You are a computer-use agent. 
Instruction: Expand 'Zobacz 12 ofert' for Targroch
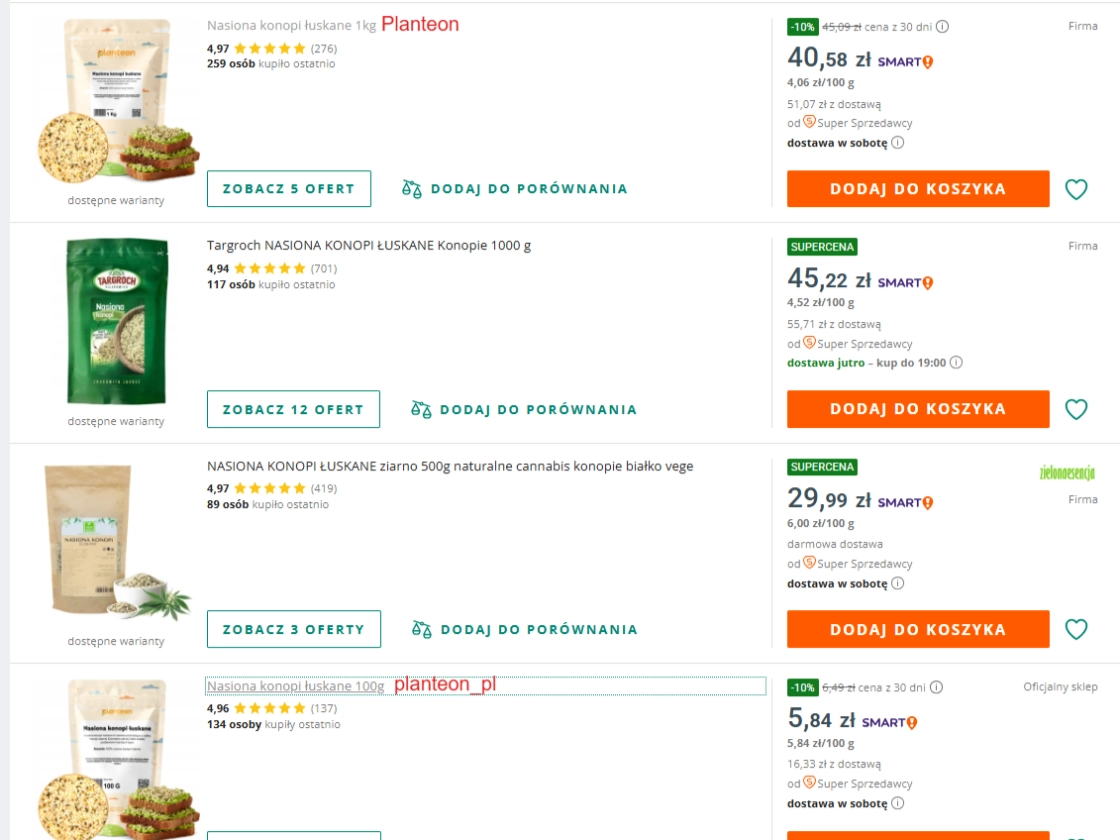[x=293, y=409]
